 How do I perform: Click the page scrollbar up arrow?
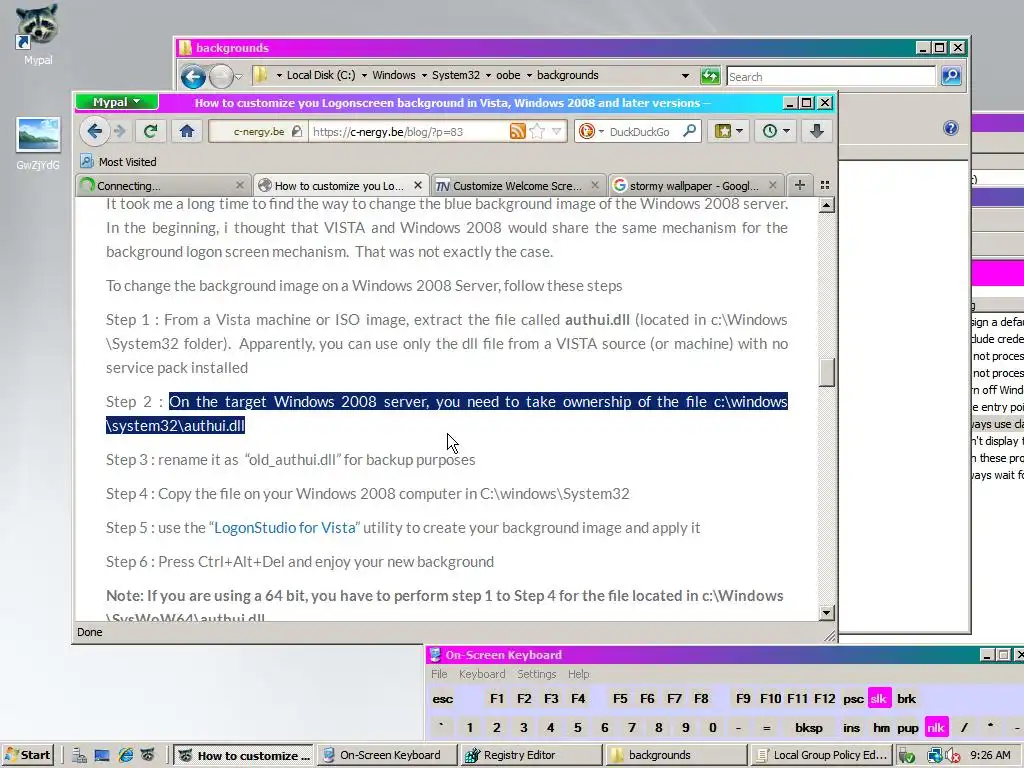point(826,206)
